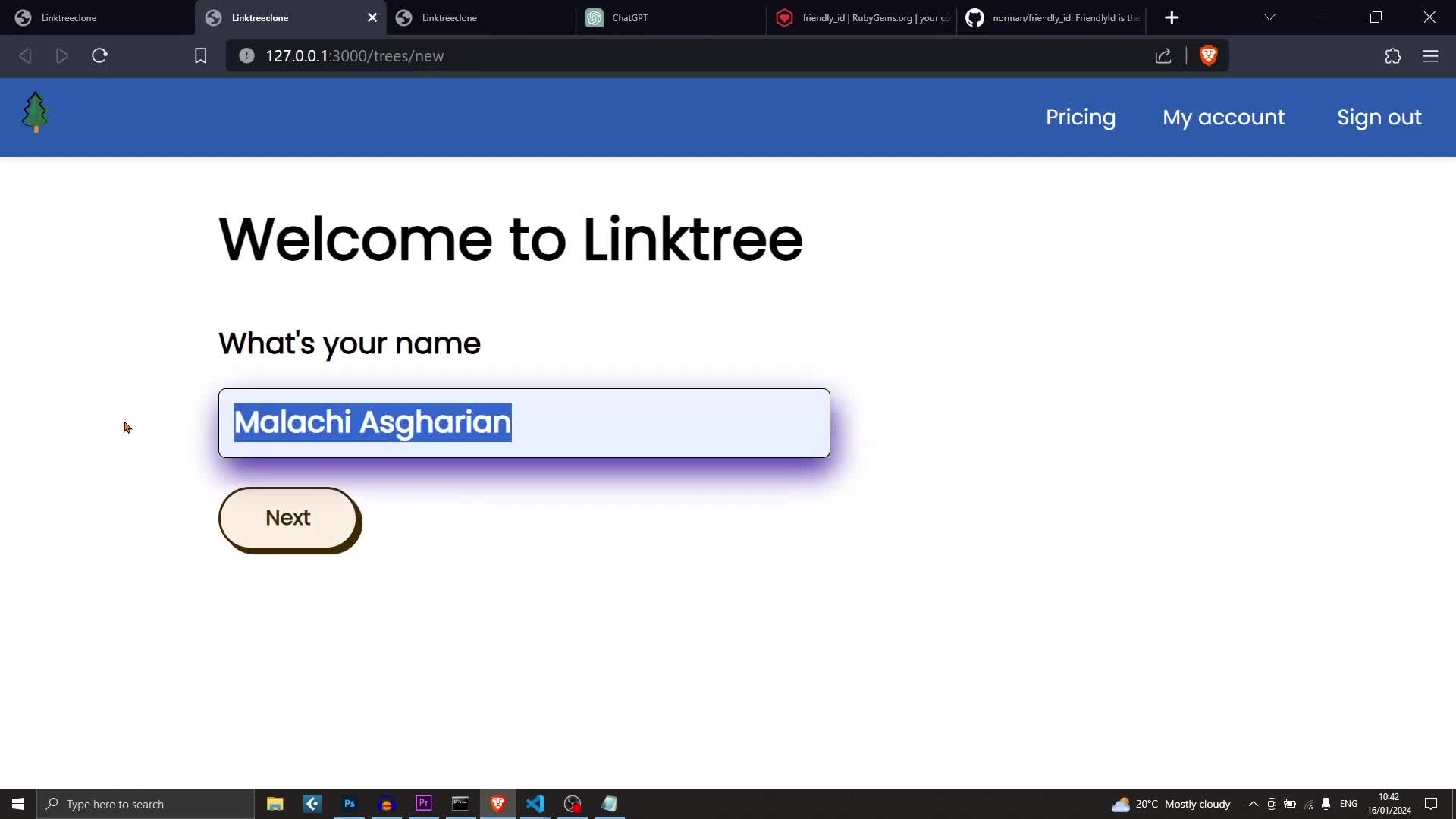Open the Pricing link
Viewport: 1456px width, 819px height.
1080,118
